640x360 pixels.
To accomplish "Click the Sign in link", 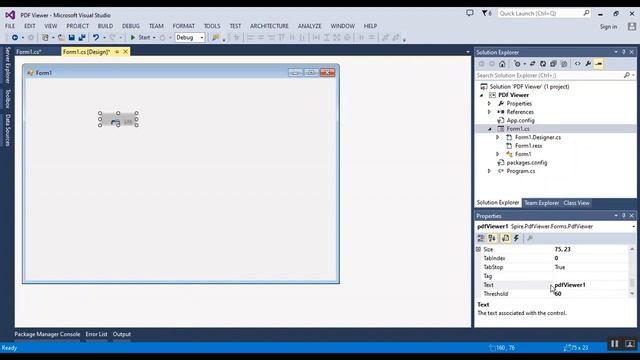I will click(x=608, y=27).
